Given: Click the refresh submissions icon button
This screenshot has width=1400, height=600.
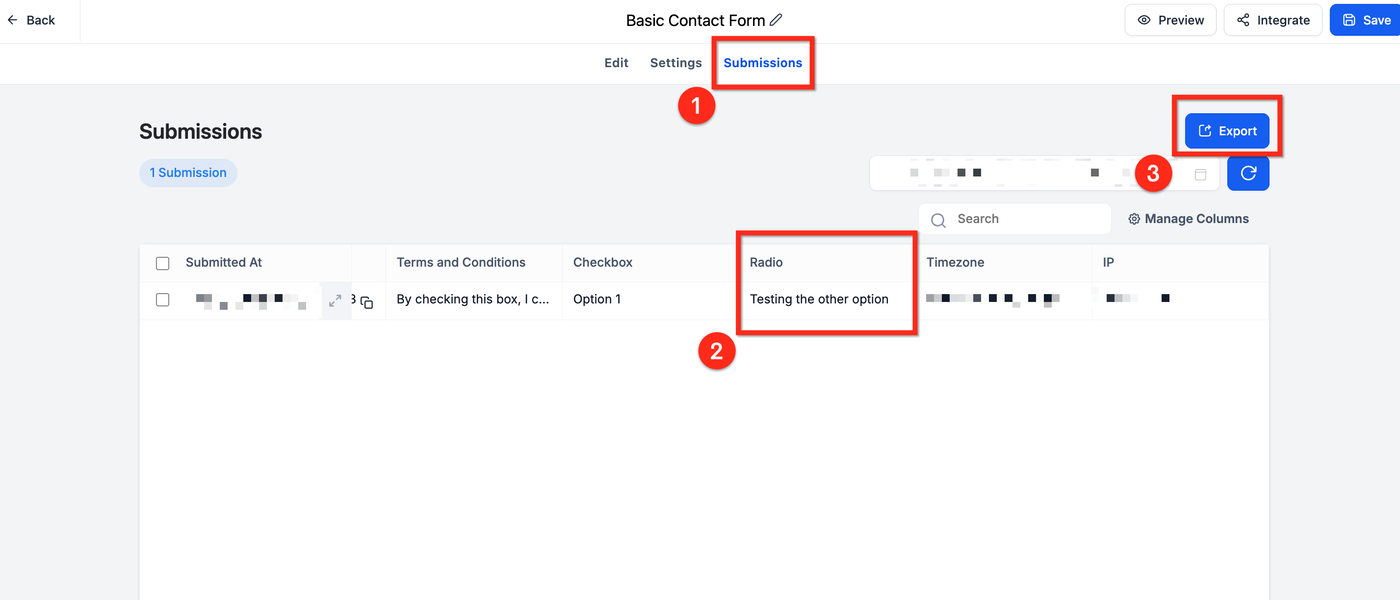Looking at the screenshot, I should (1248, 173).
